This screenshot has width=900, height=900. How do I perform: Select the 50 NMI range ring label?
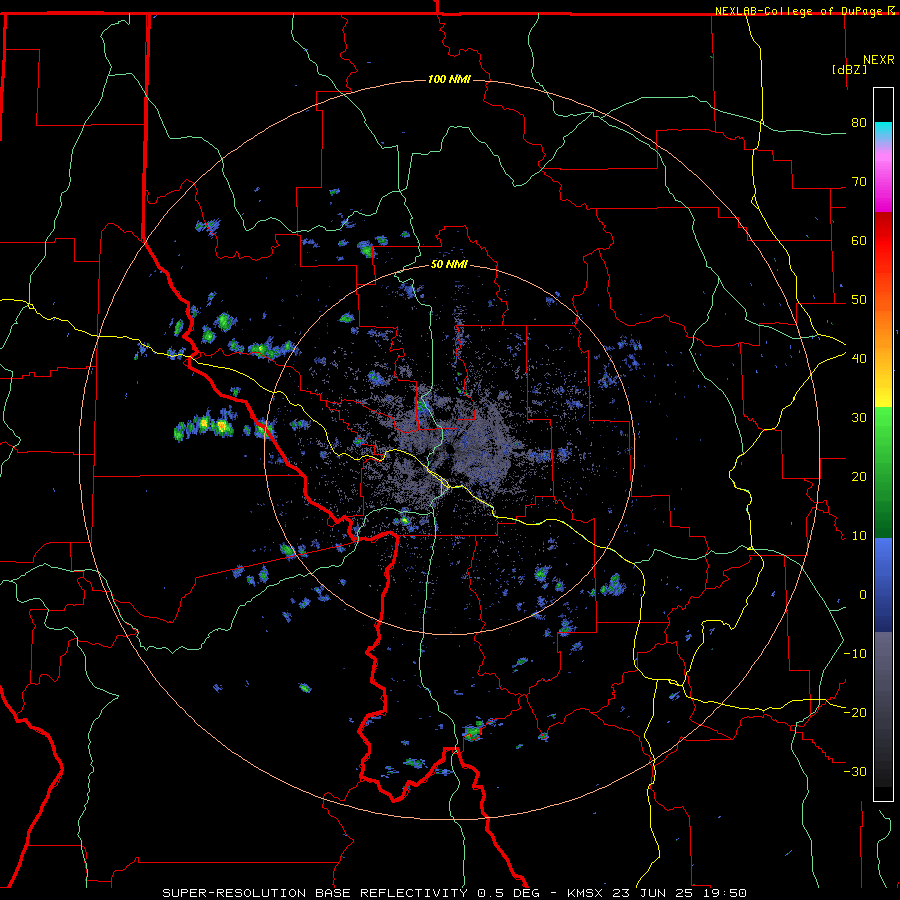449,264
